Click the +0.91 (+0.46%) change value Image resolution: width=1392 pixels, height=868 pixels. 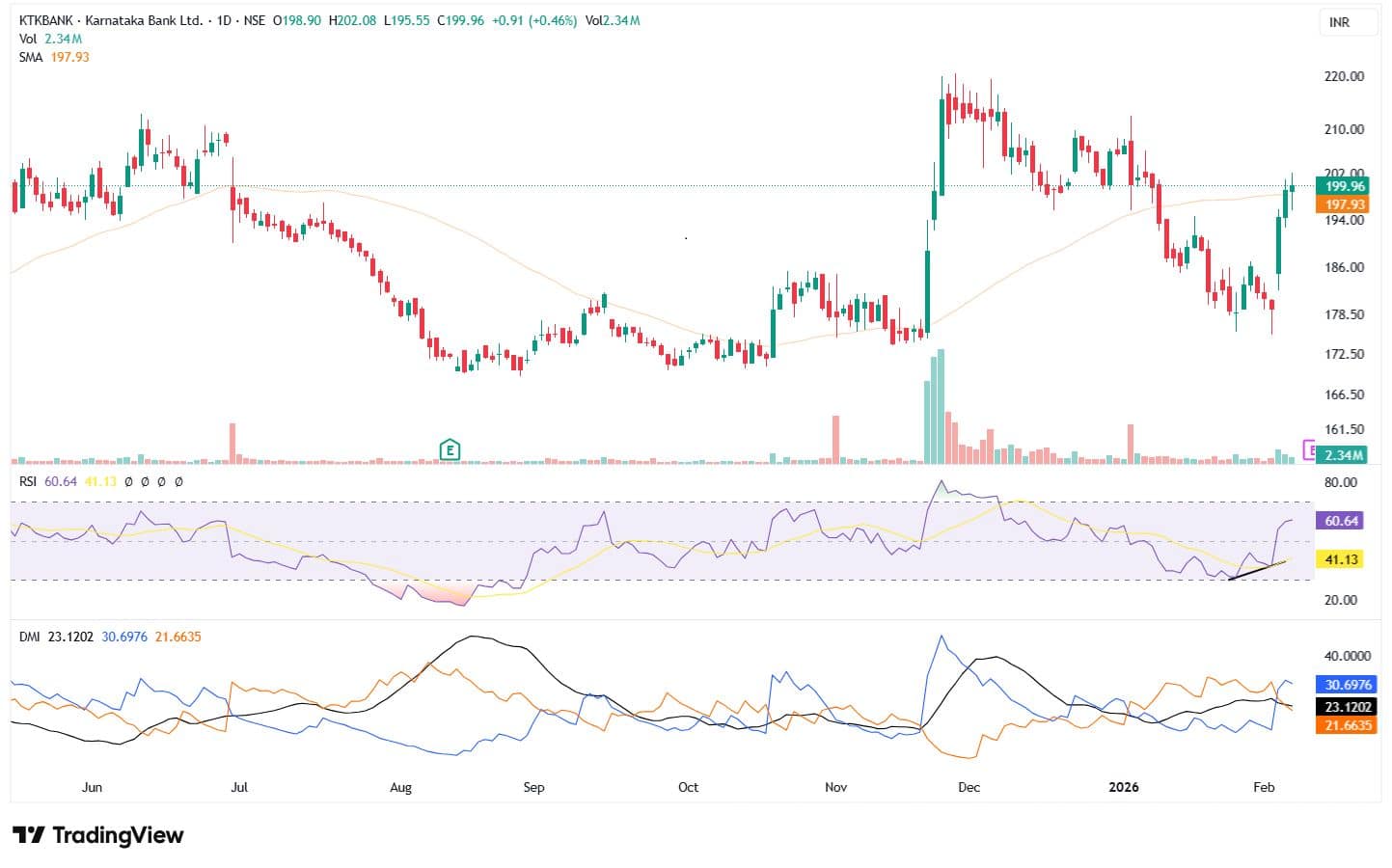pos(533,20)
